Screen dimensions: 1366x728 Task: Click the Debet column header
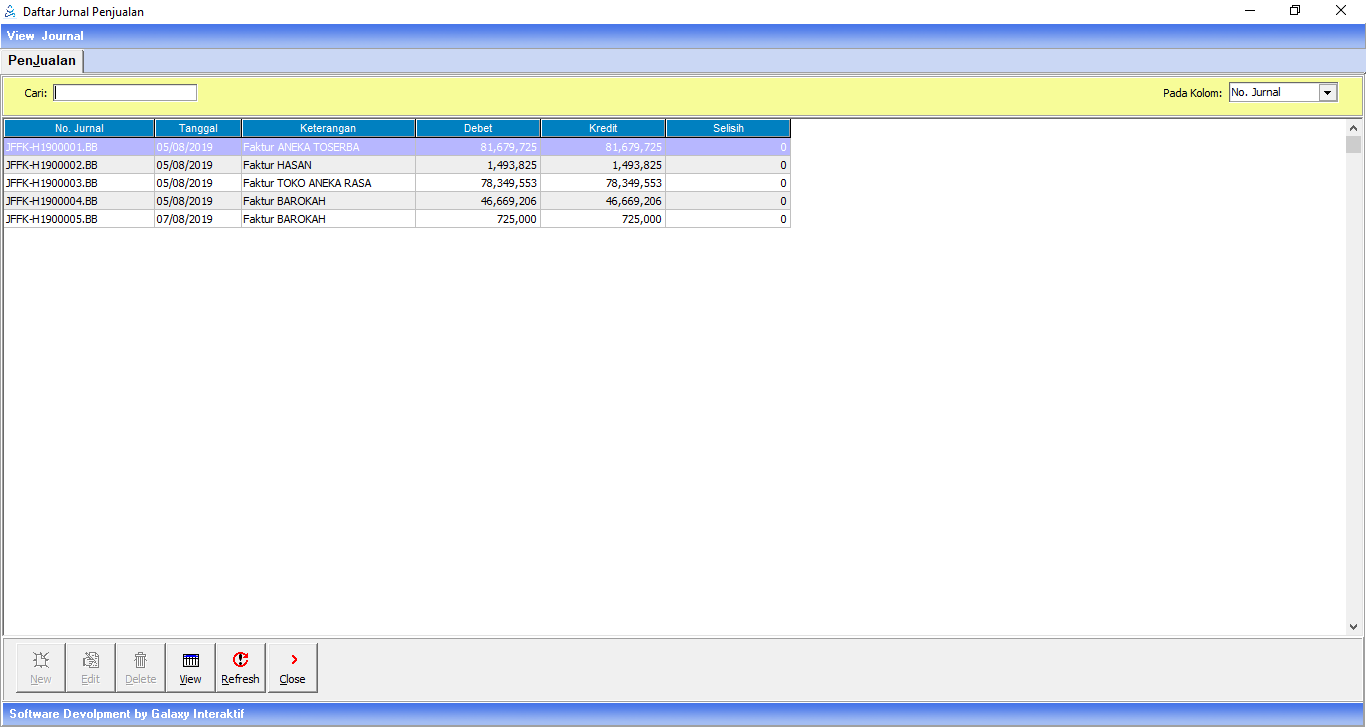tap(478, 128)
